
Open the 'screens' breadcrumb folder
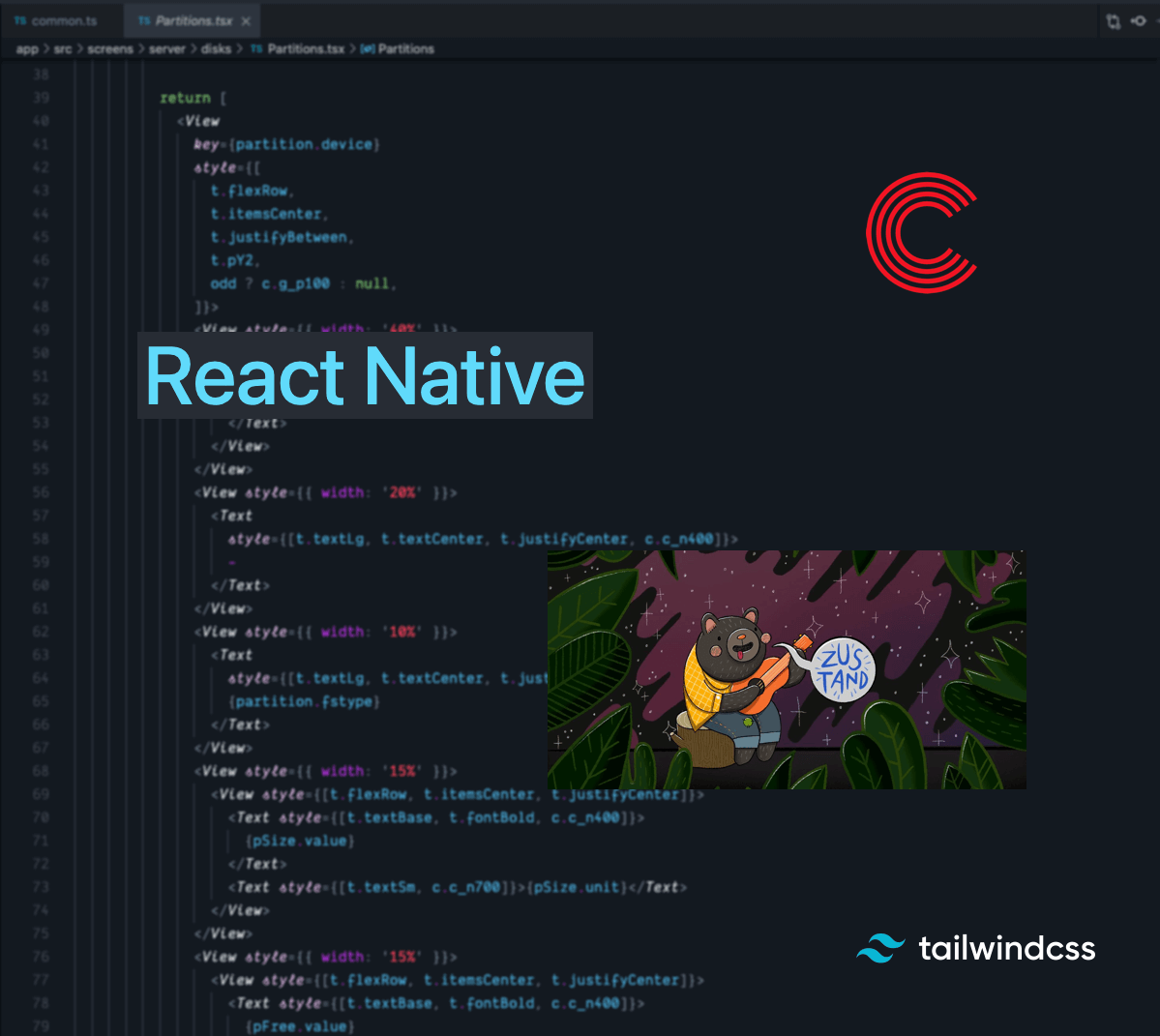[110, 48]
